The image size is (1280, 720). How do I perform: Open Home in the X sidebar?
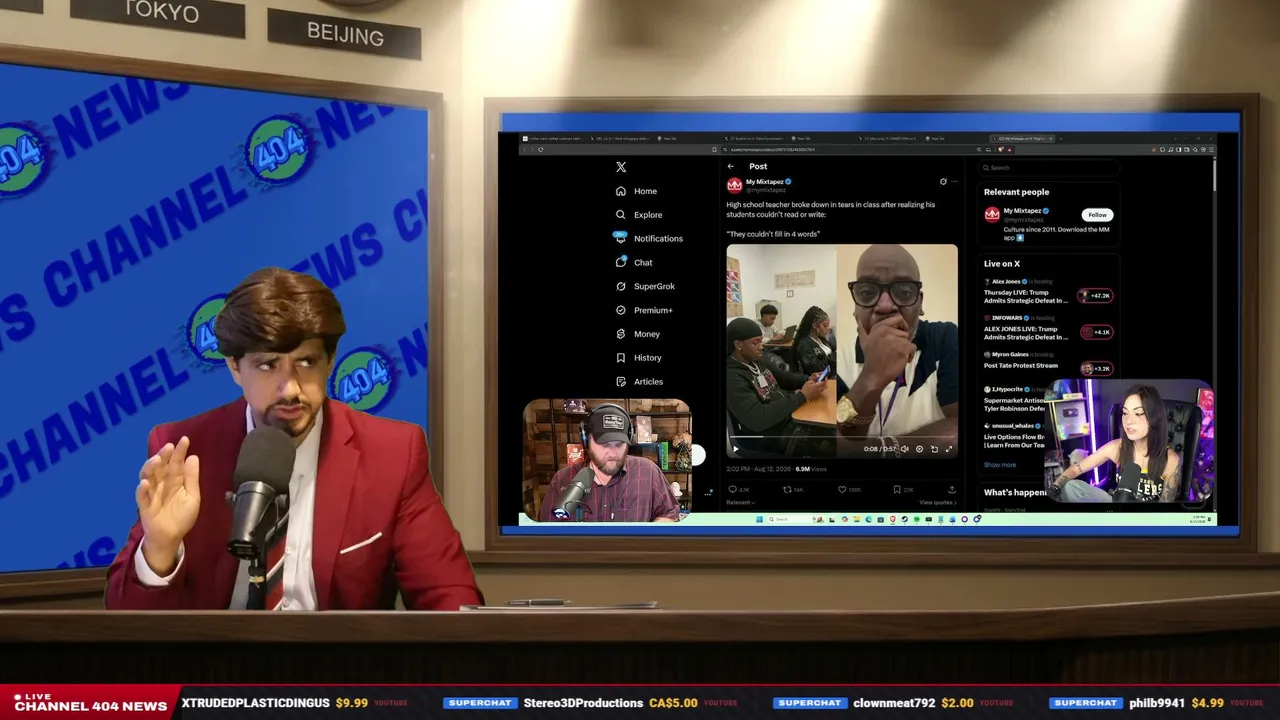coord(636,191)
